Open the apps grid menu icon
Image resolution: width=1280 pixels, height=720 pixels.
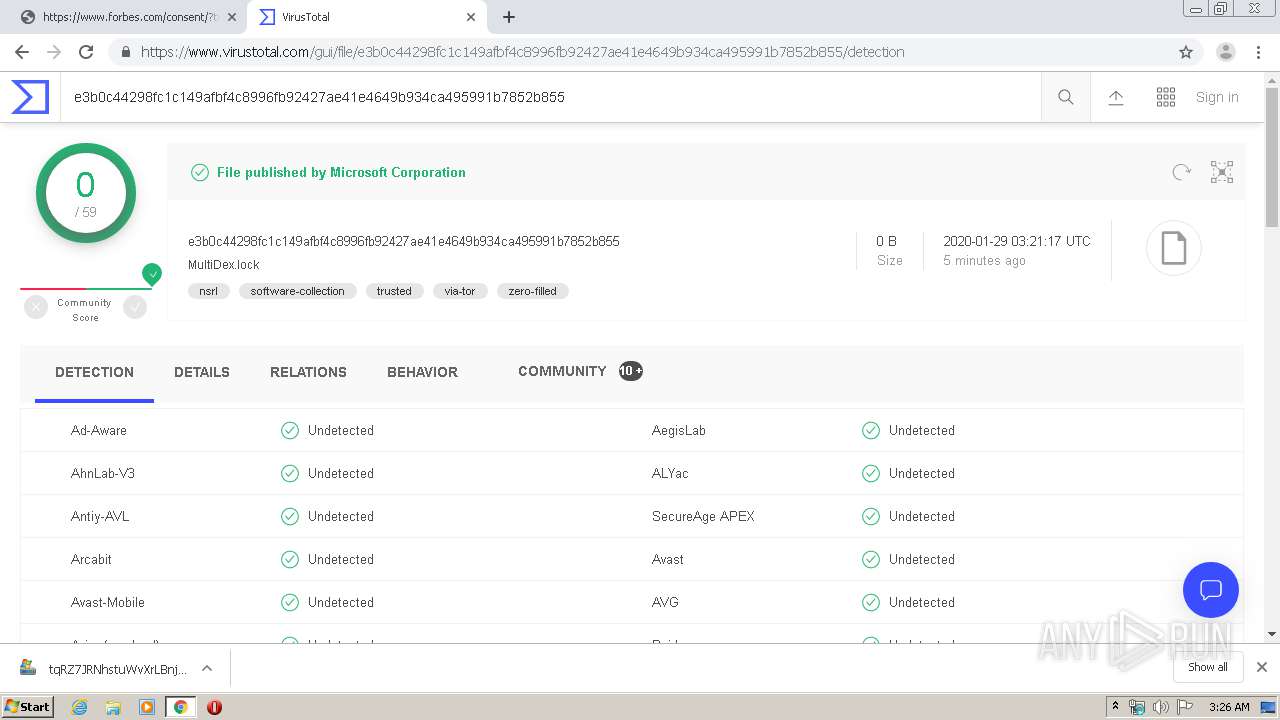[1166, 97]
